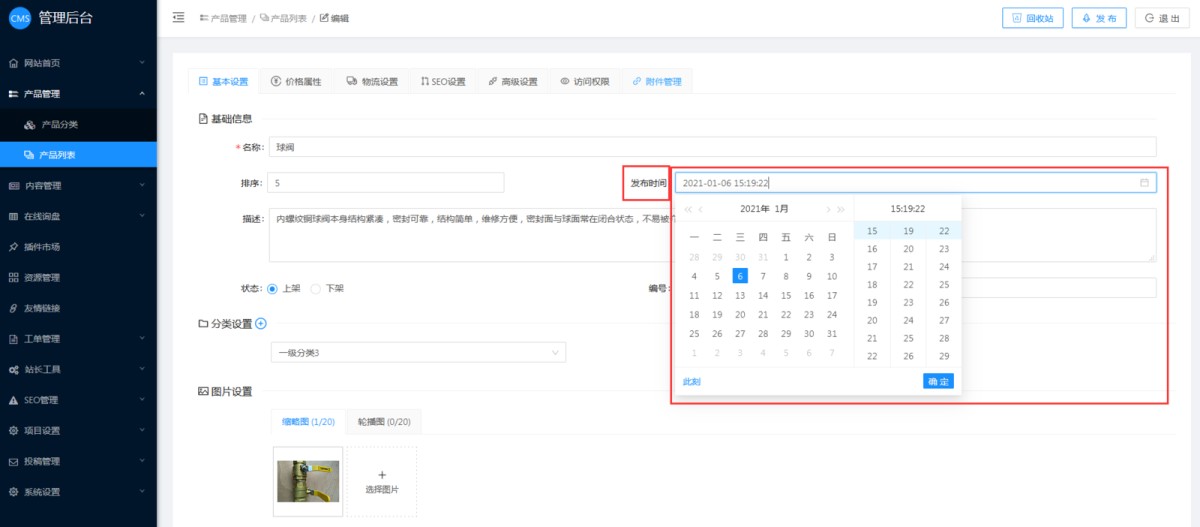This screenshot has width=1200, height=527.
Task: Collapse the 产品管理 sidebar menu
Action: click(78, 94)
